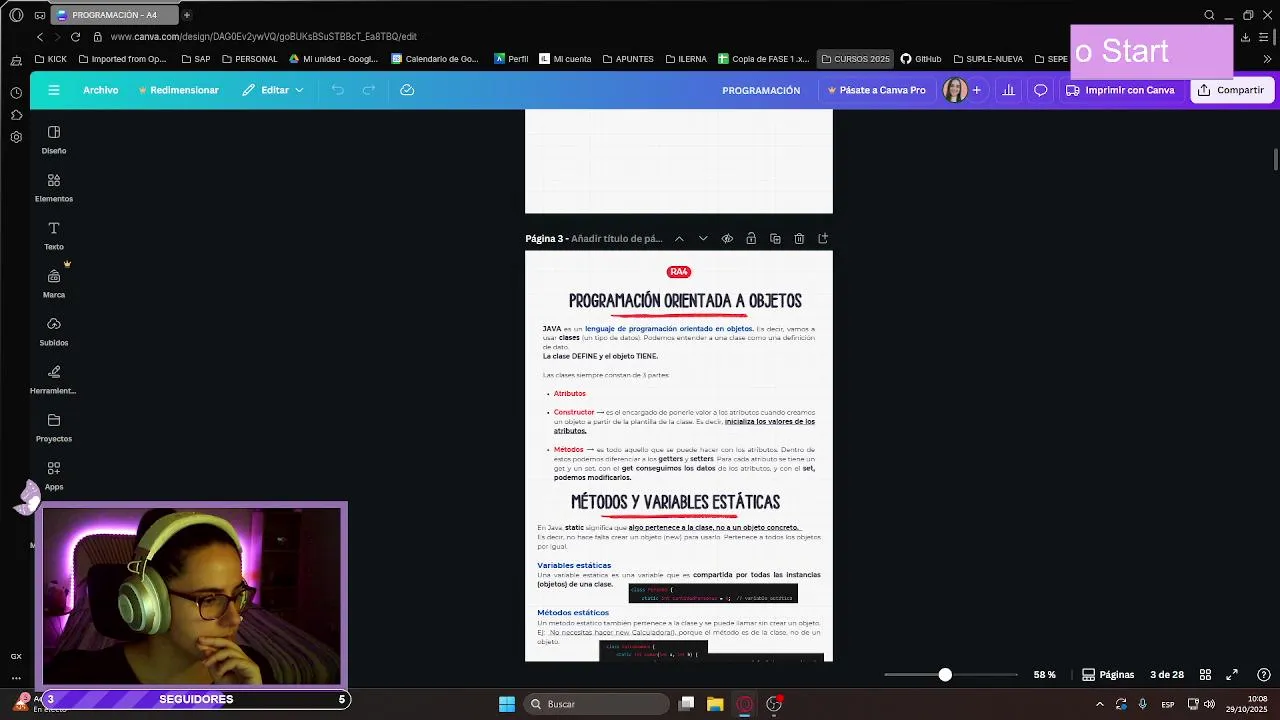Image resolution: width=1280 pixels, height=720 pixels.
Task: Check cloud save status icon
Action: 407,90
